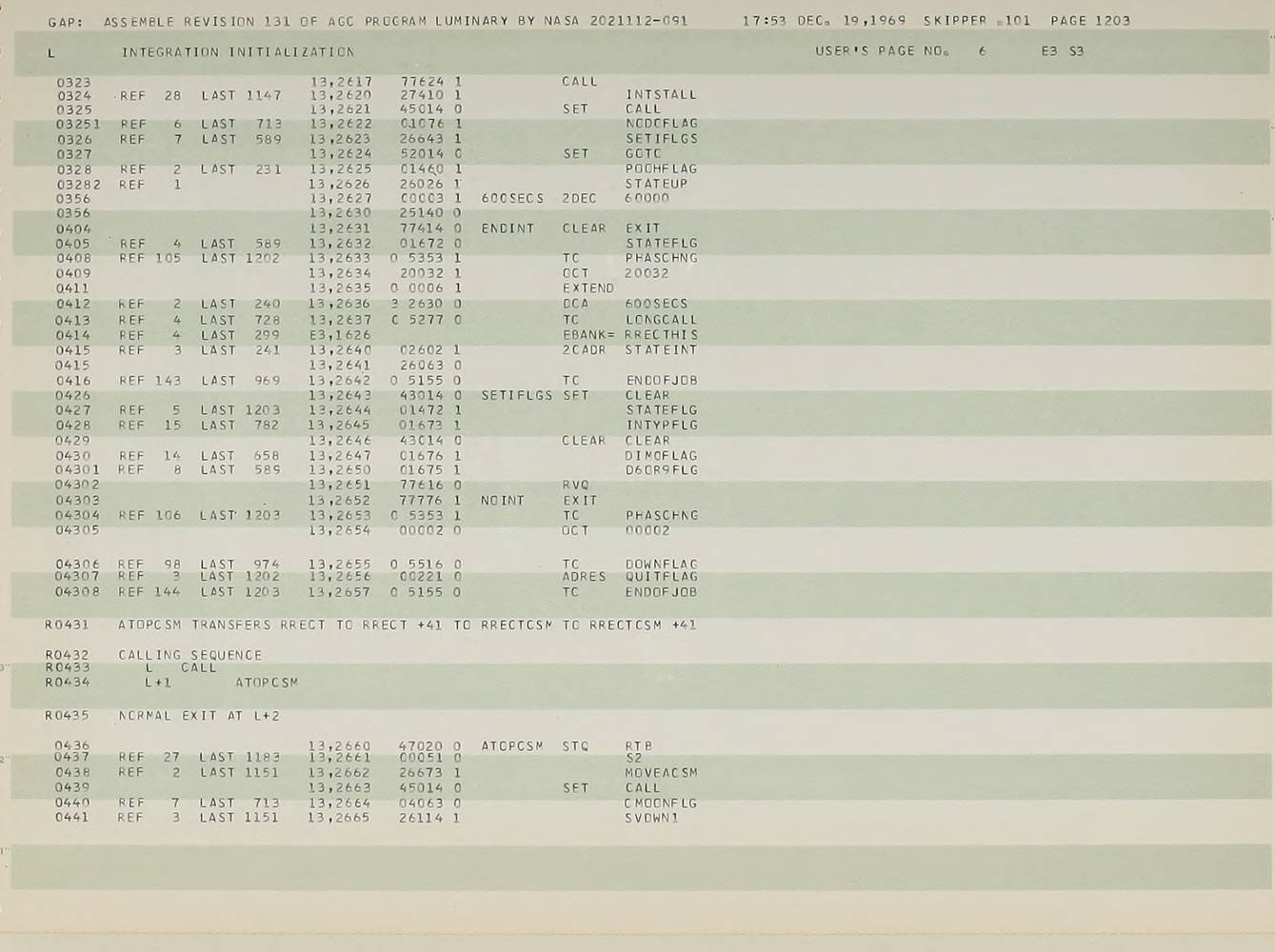Select 'RRECTHIS' on the EBANK= line

[x=661, y=335]
